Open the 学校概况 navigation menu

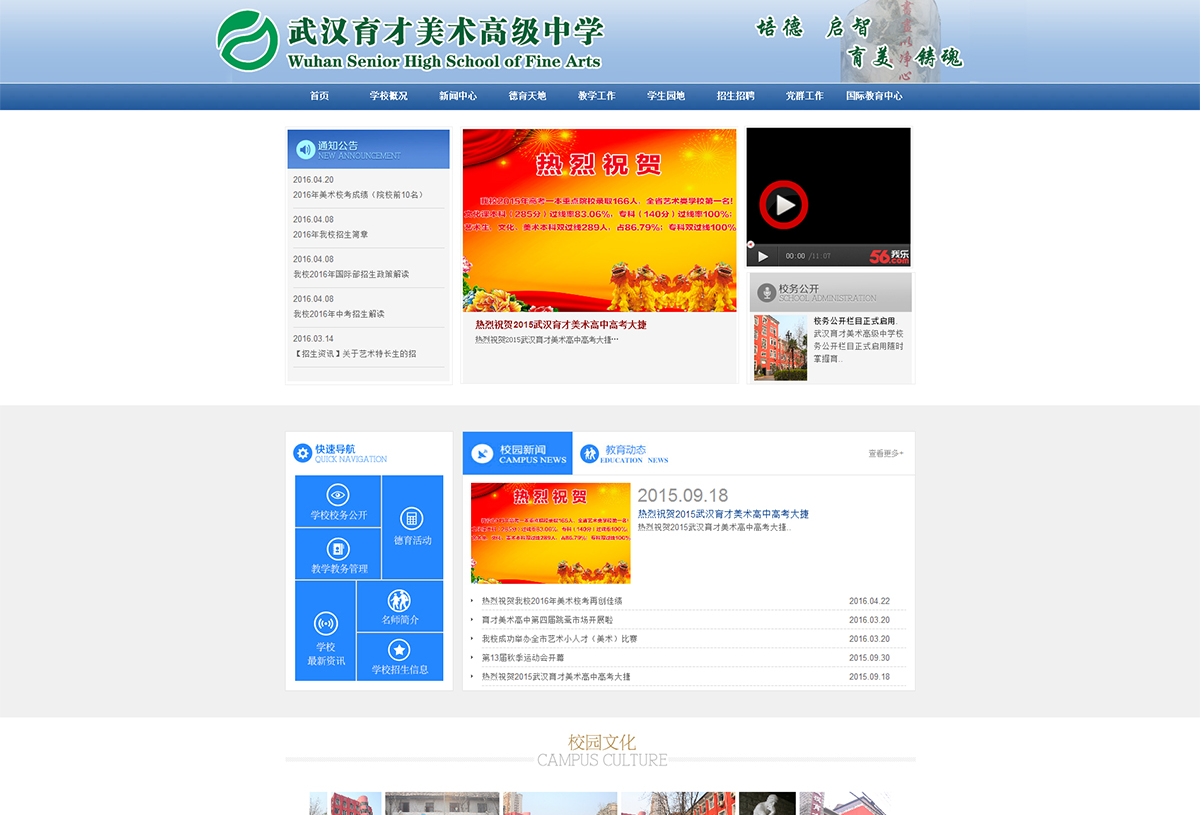point(386,96)
